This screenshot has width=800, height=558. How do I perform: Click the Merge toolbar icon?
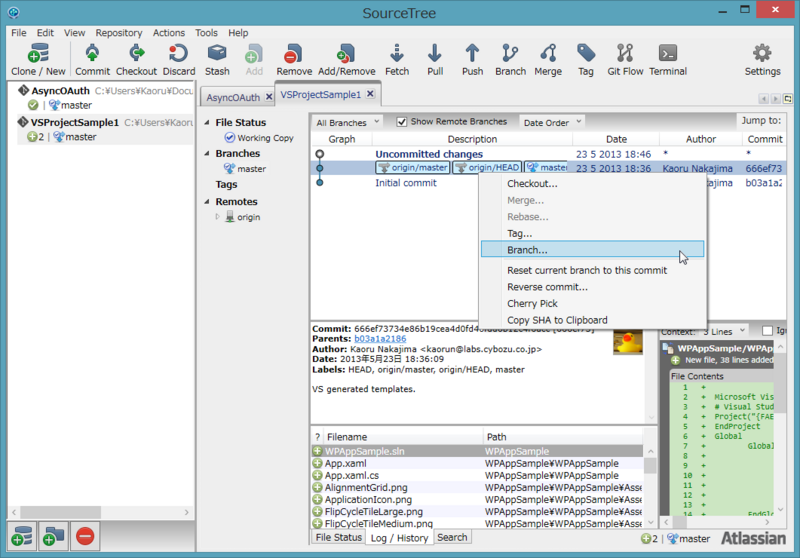click(548, 60)
